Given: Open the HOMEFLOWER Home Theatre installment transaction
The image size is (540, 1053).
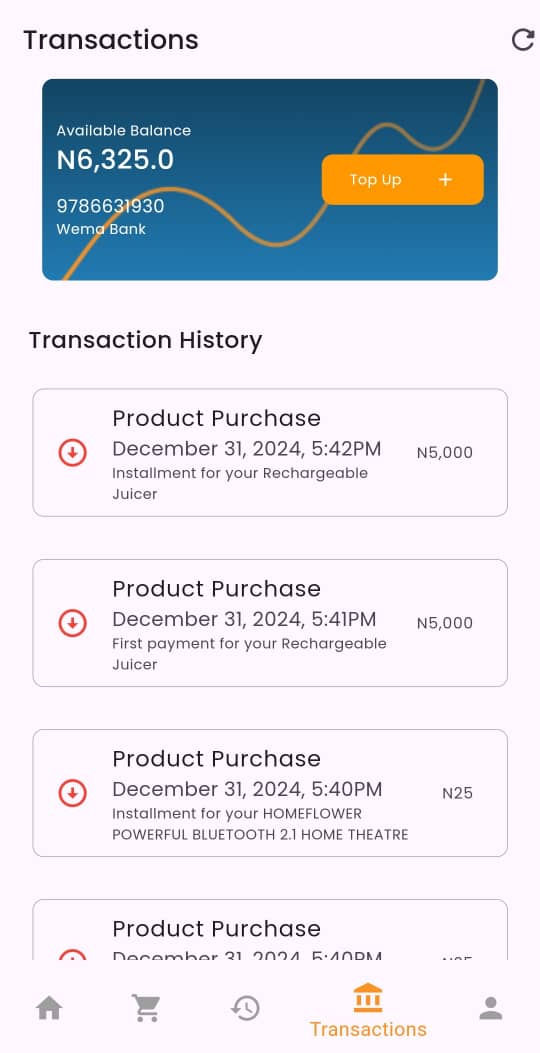Looking at the screenshot, I should pos(270,793).
